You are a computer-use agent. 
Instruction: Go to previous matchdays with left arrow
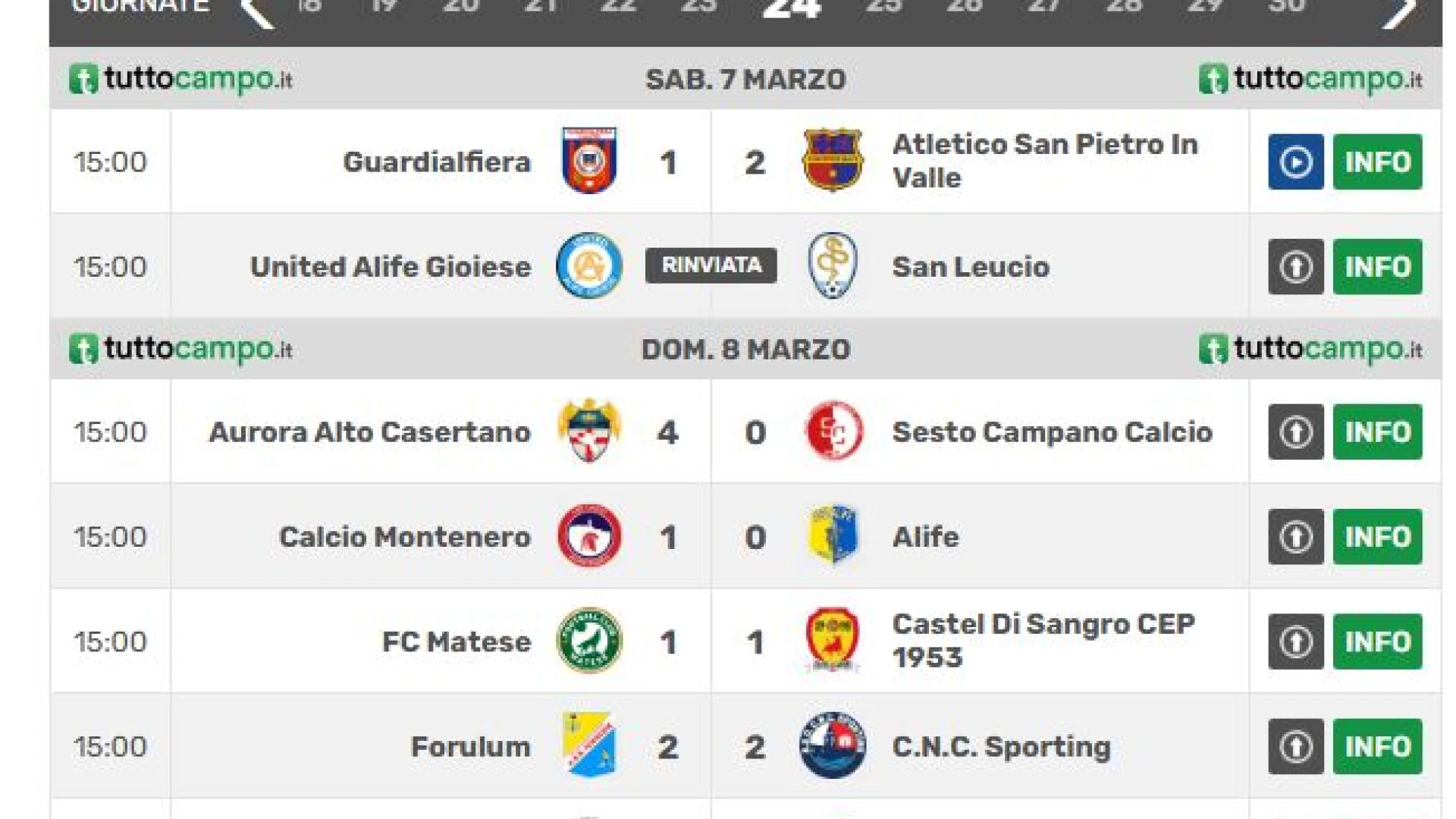[x=258, y=11]
